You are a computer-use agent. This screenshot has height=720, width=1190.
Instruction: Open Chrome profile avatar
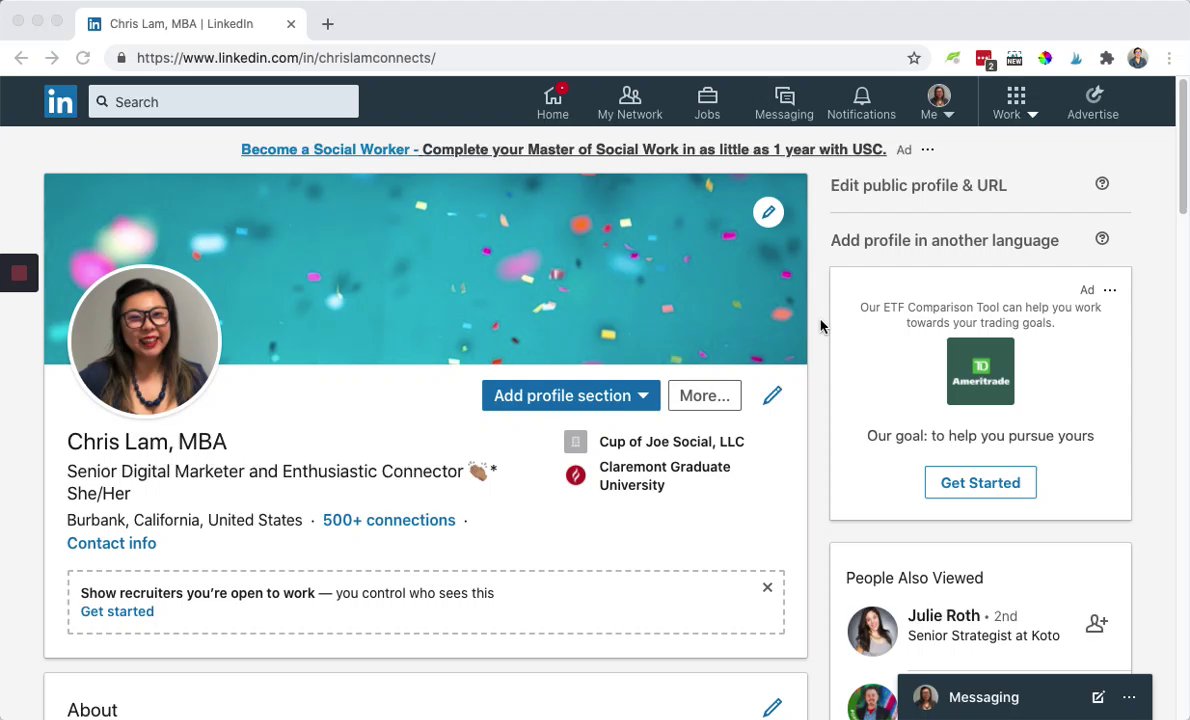pyautogui.click(x=1137, y=58)
